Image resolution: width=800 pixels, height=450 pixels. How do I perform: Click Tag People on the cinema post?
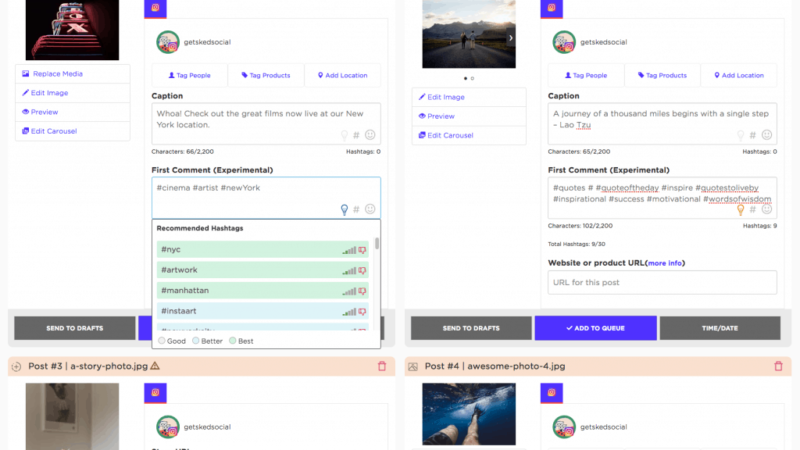coord(189,75)
